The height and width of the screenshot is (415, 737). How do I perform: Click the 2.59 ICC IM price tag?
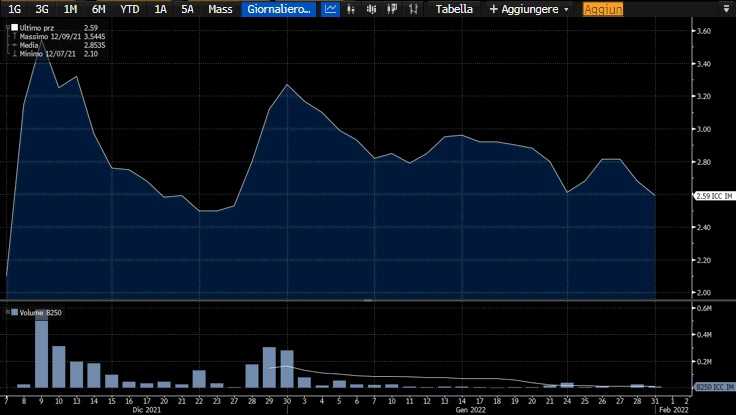coord(712,196)
